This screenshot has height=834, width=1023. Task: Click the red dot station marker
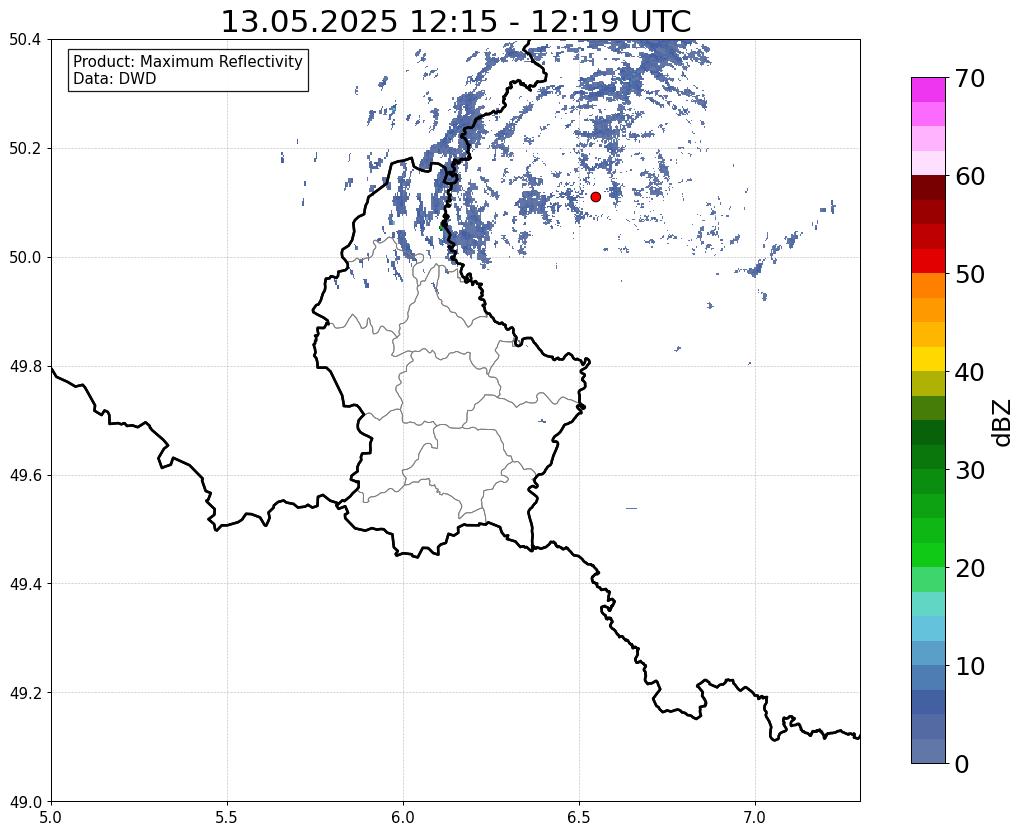(x=595, y=196)
